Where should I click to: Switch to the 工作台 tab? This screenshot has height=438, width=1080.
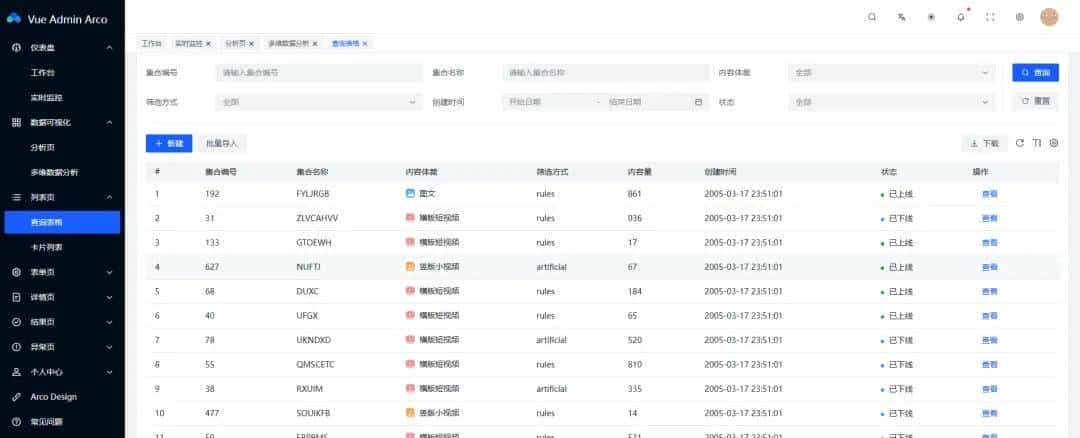pos(151,43)
